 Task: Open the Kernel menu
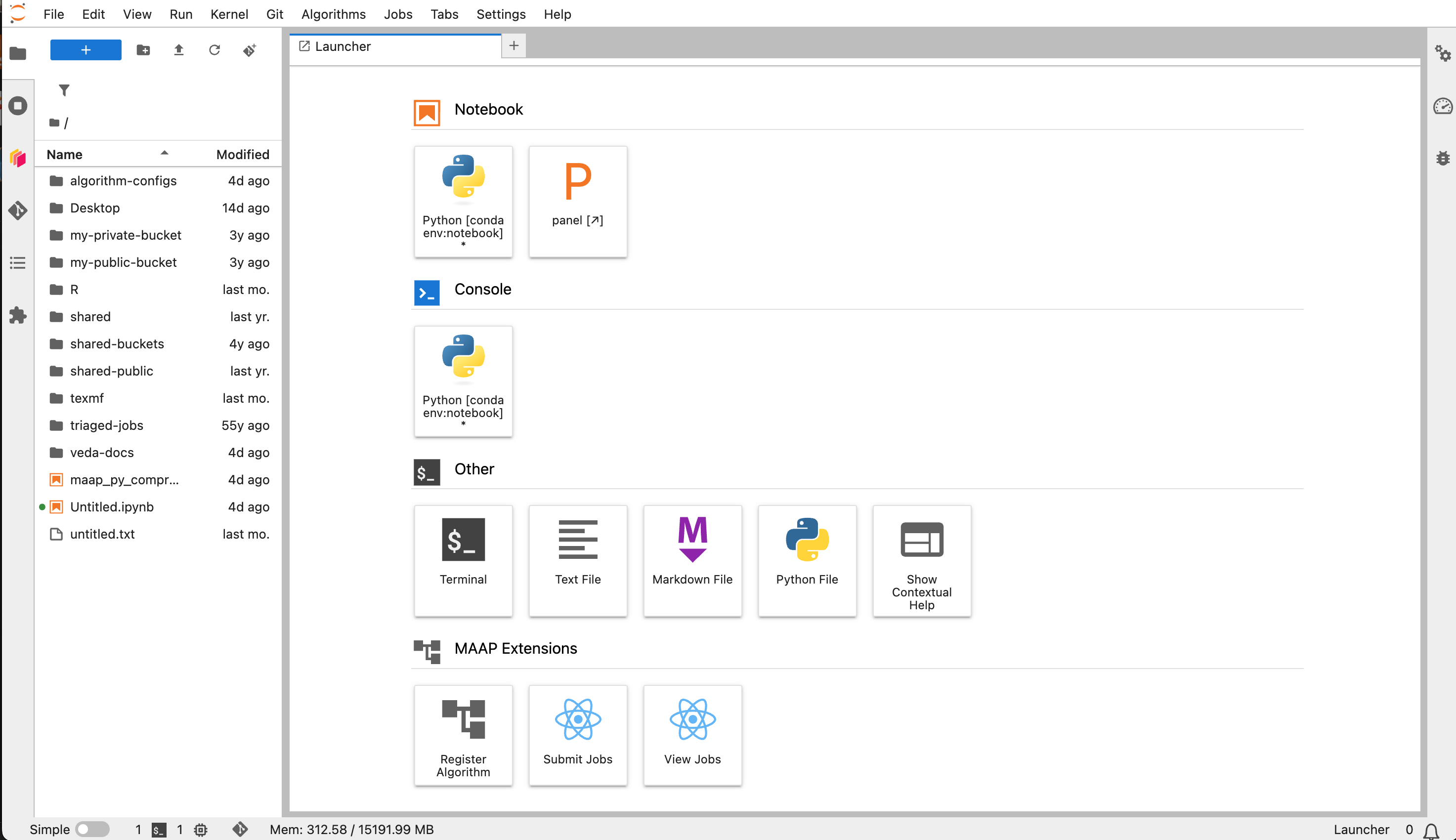(229, 14)
